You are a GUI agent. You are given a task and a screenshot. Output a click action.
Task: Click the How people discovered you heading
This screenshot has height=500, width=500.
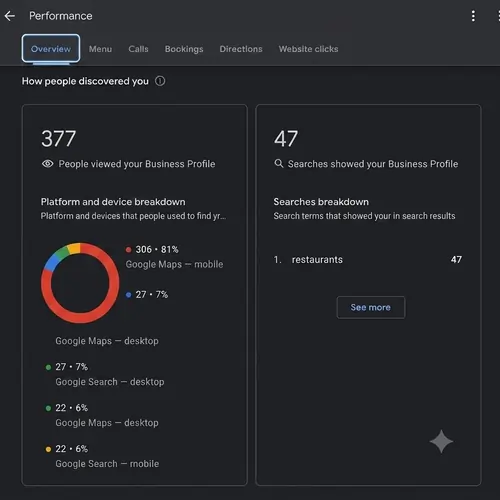click(85, 81)
